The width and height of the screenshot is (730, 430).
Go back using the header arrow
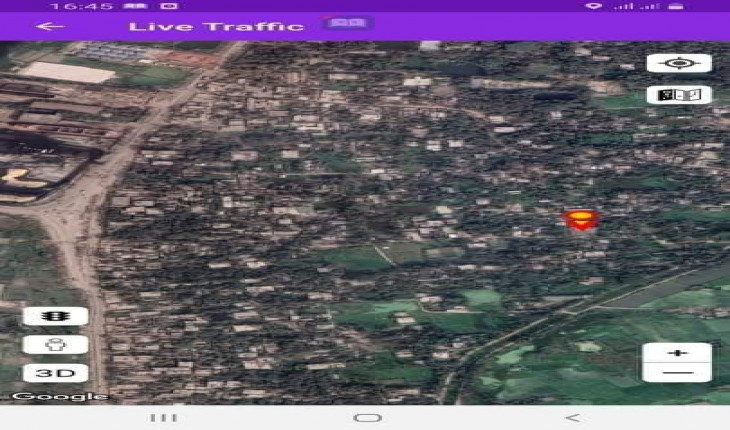49,26
